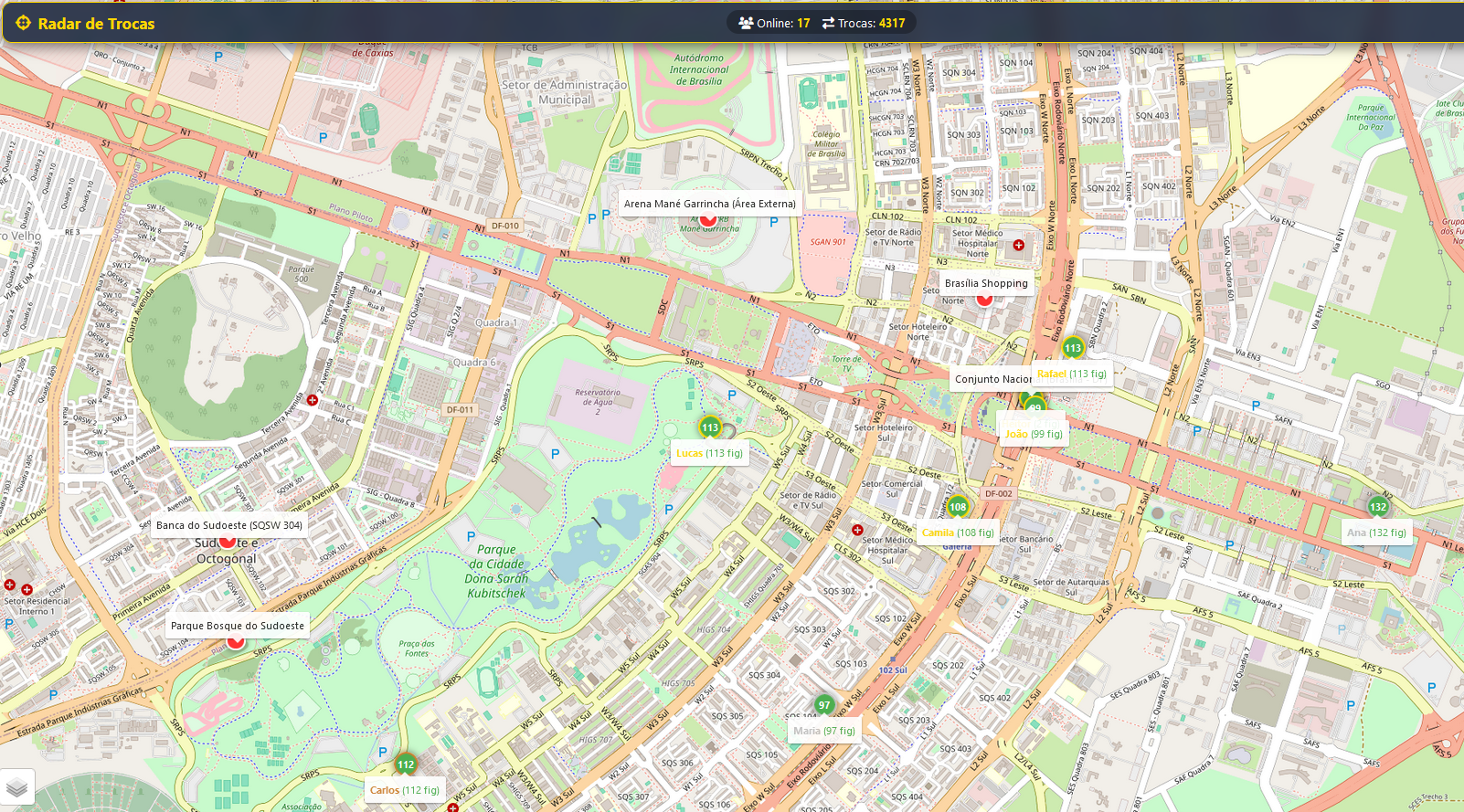The height and width of the screenshot is (812, 1464).
Task: Click the Brasília Shopping label
Action: [986, 283]
